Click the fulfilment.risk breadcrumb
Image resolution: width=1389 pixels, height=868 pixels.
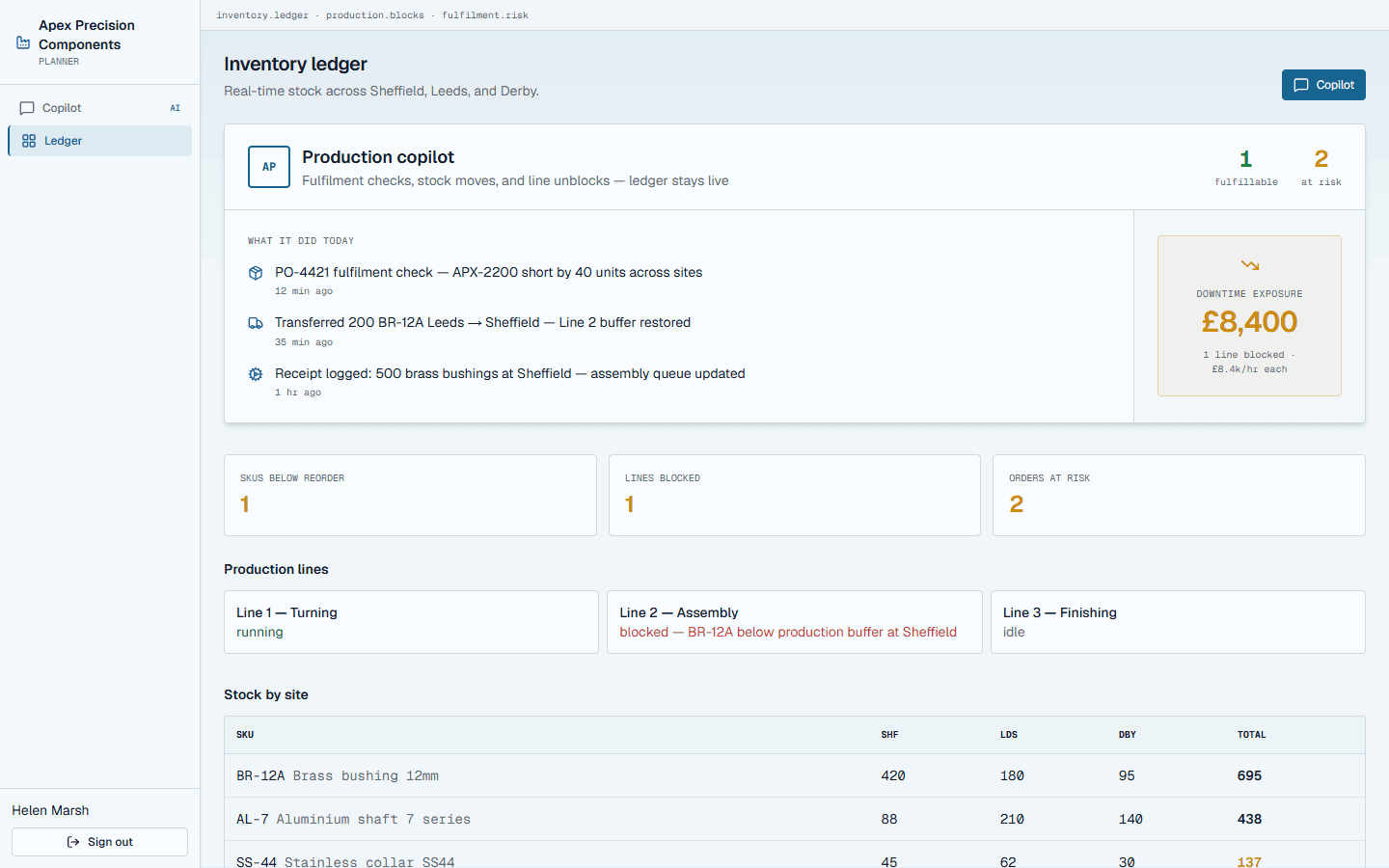point(485,15)
